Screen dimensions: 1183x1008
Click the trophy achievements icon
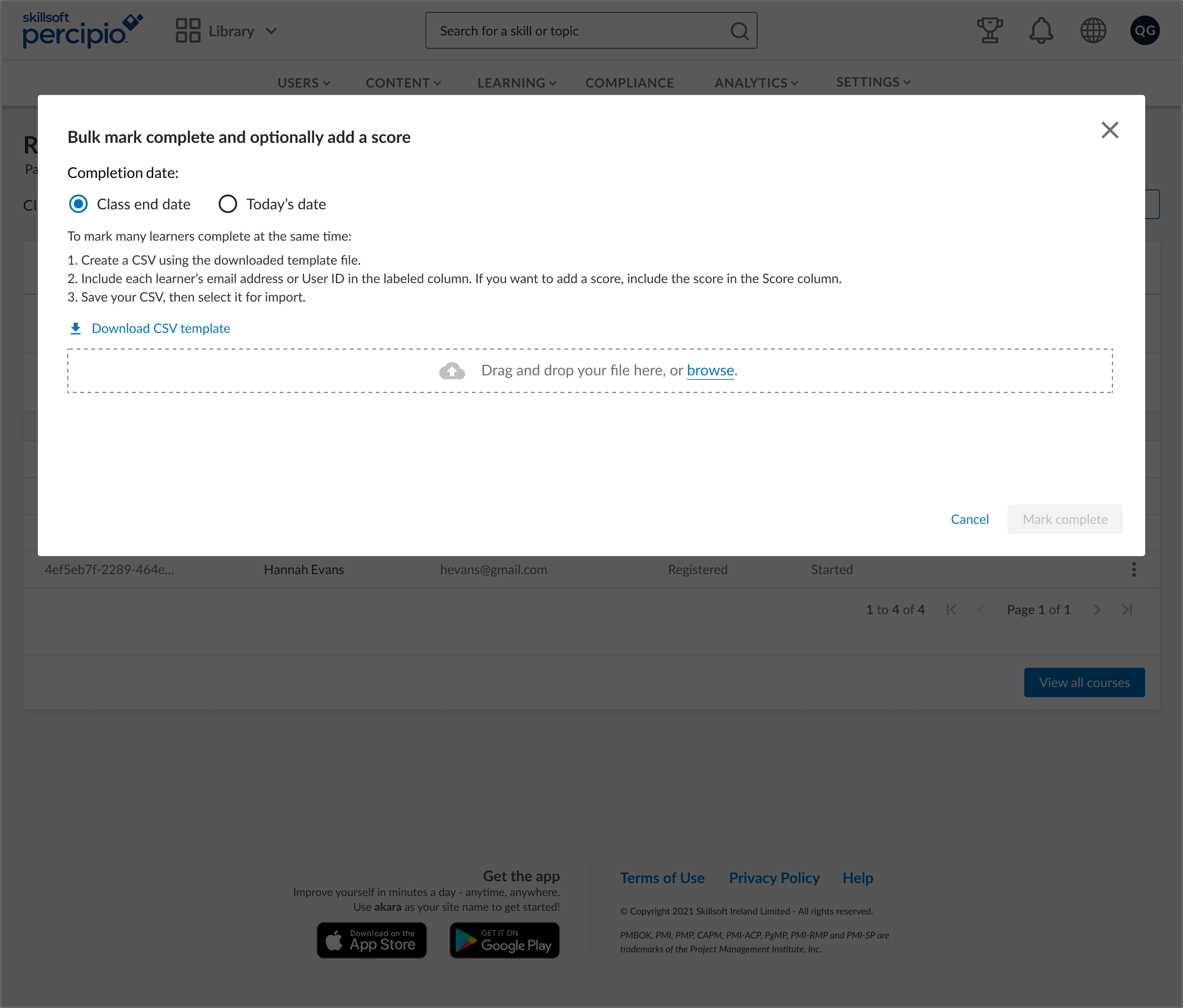pyautogui.click(x=989, y=31)
